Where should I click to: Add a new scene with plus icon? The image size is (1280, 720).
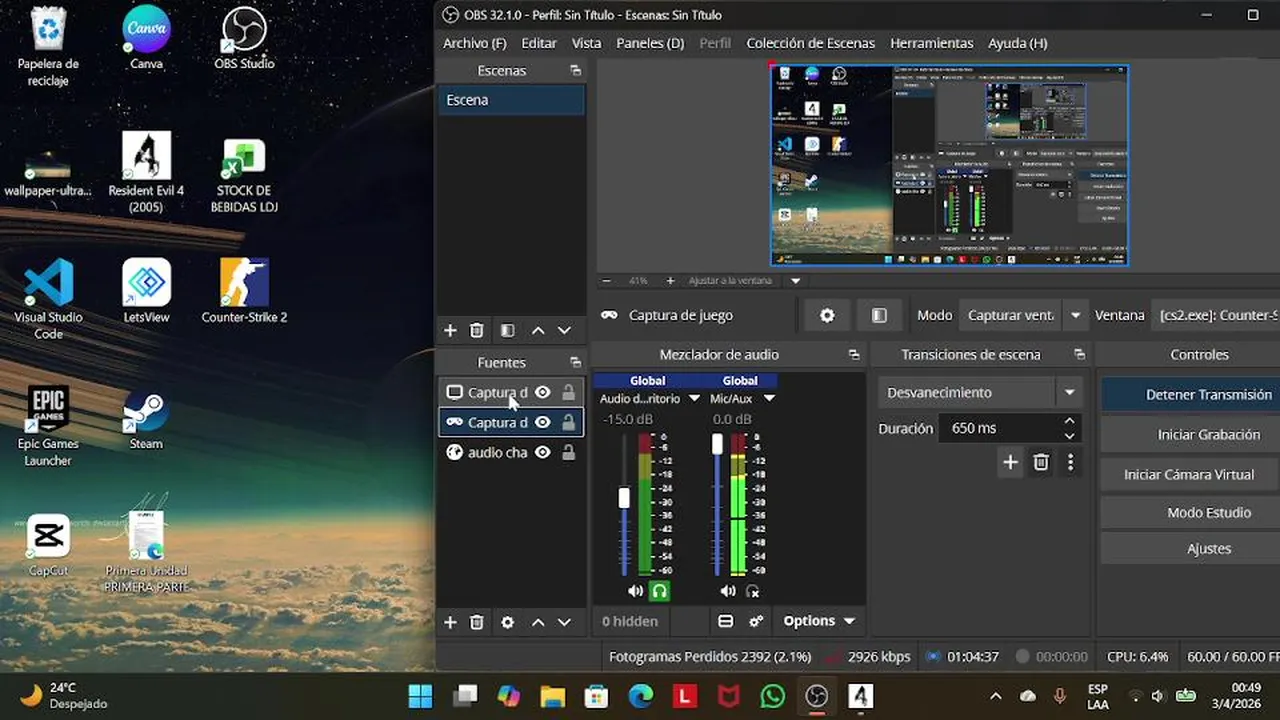(450, 330)
